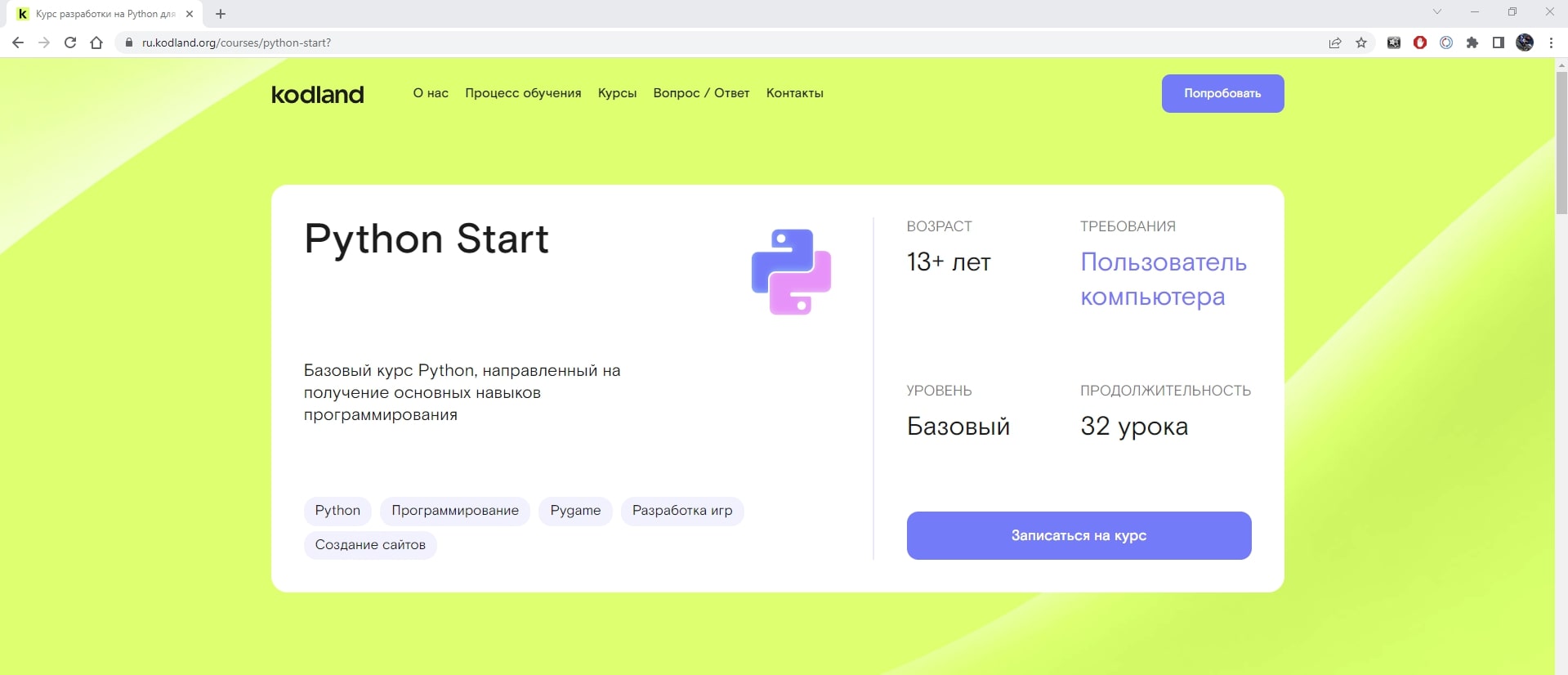Select the Курс разработки на Python browser tab

tap(105, 14)
